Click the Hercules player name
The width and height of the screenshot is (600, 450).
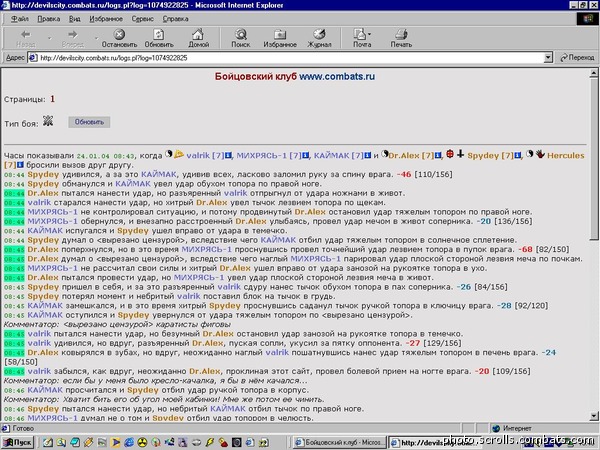pyautogui.click(x=566, y=155)
